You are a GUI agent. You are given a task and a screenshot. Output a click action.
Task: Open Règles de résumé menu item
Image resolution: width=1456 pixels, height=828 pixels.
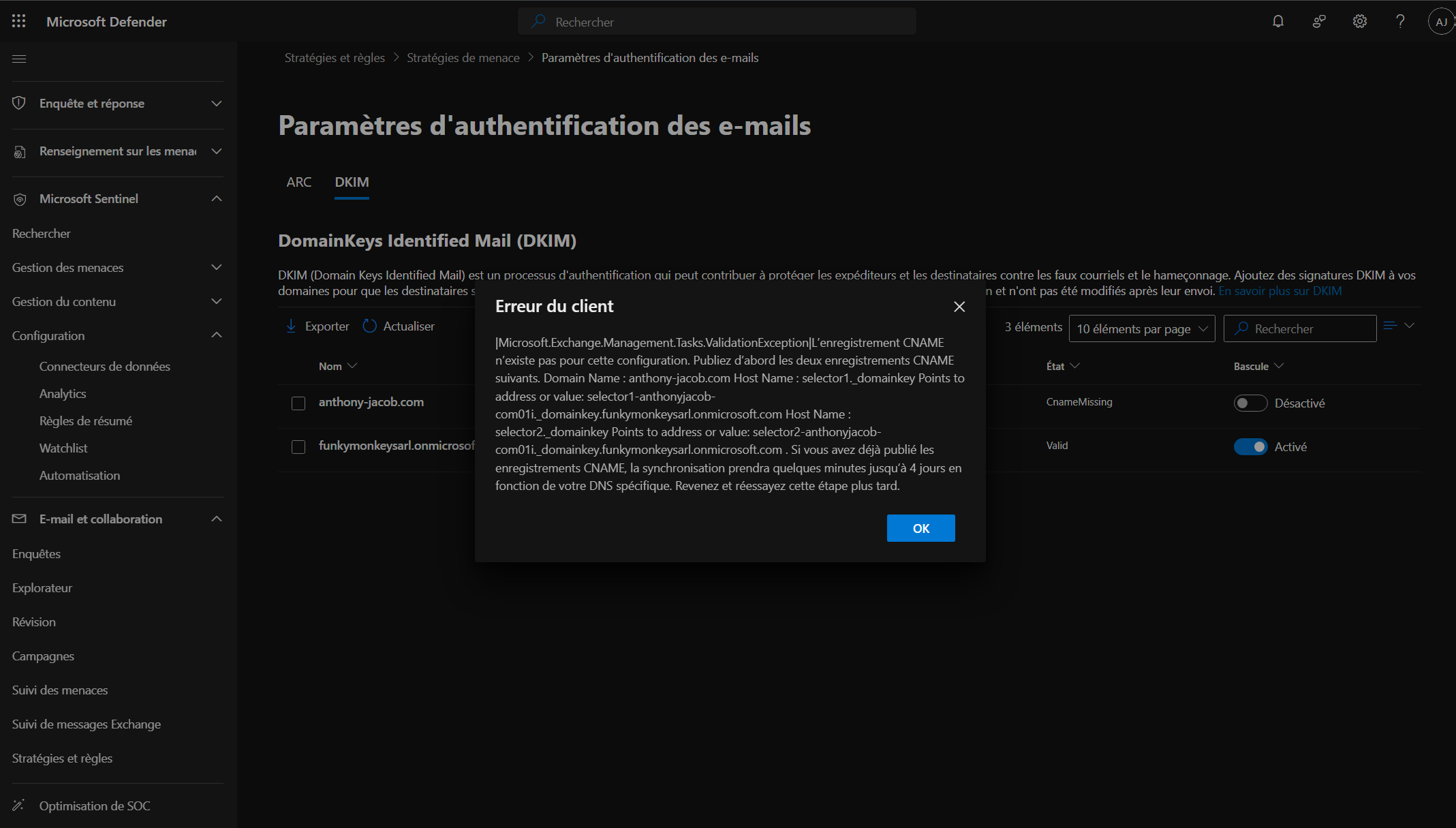[x=86, y=420]
